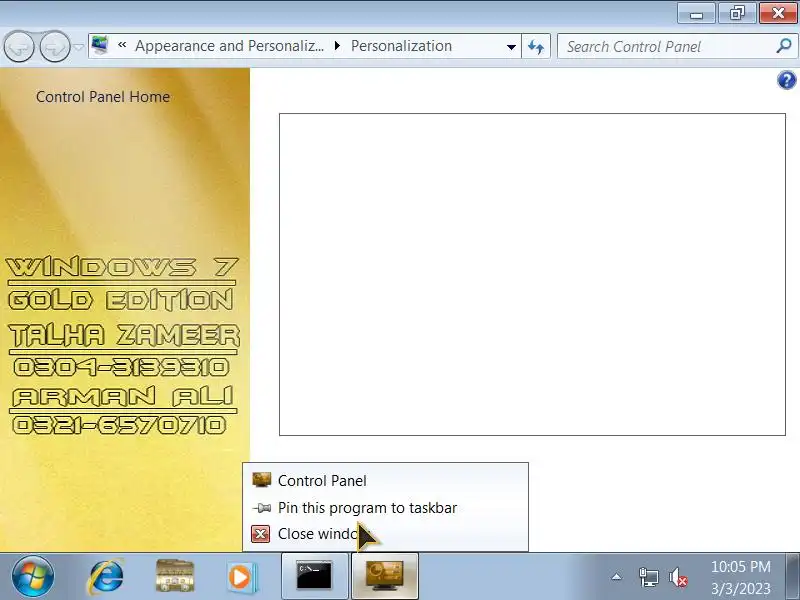Open Windows Explorer folder from the taskbar
Viewport: 800px width, 600px height.
coord(174,577)
